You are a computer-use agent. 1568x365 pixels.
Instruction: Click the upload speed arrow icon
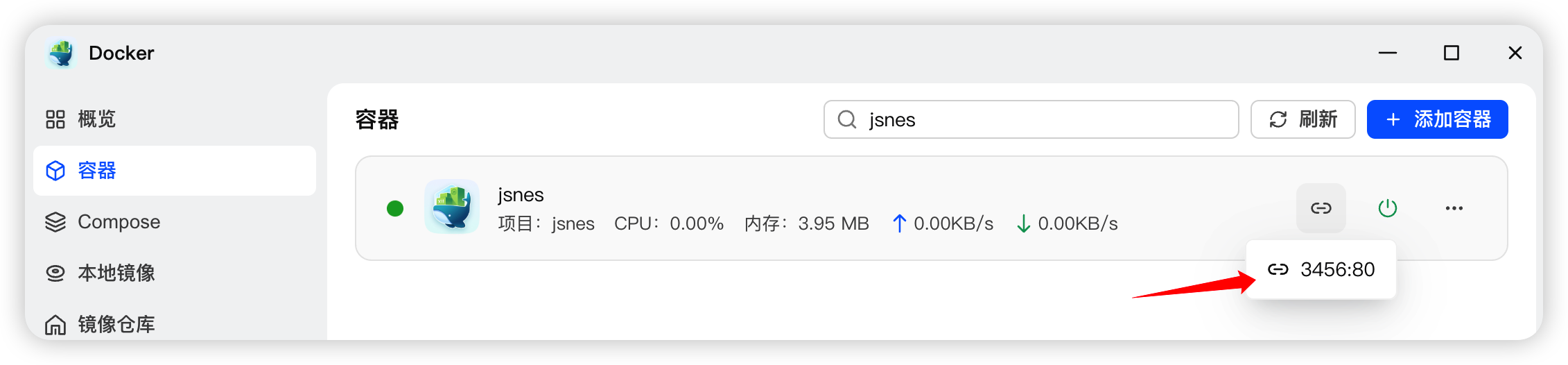pyautogui.click(x=899, y=223)
